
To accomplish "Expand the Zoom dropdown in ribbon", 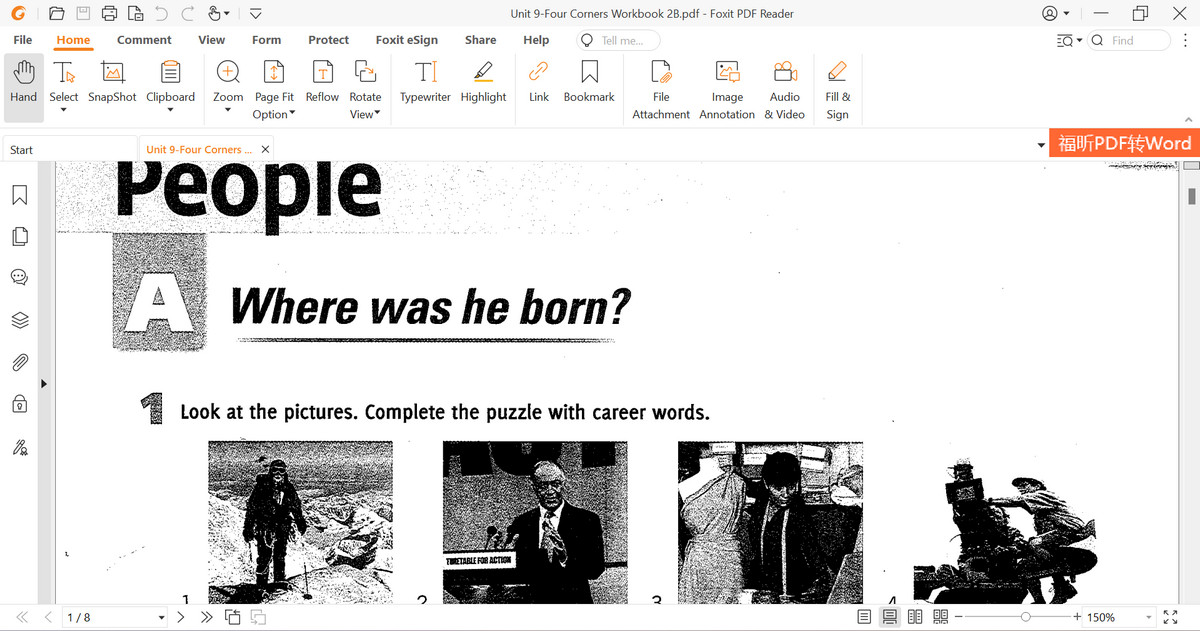I will pos(228,110).
